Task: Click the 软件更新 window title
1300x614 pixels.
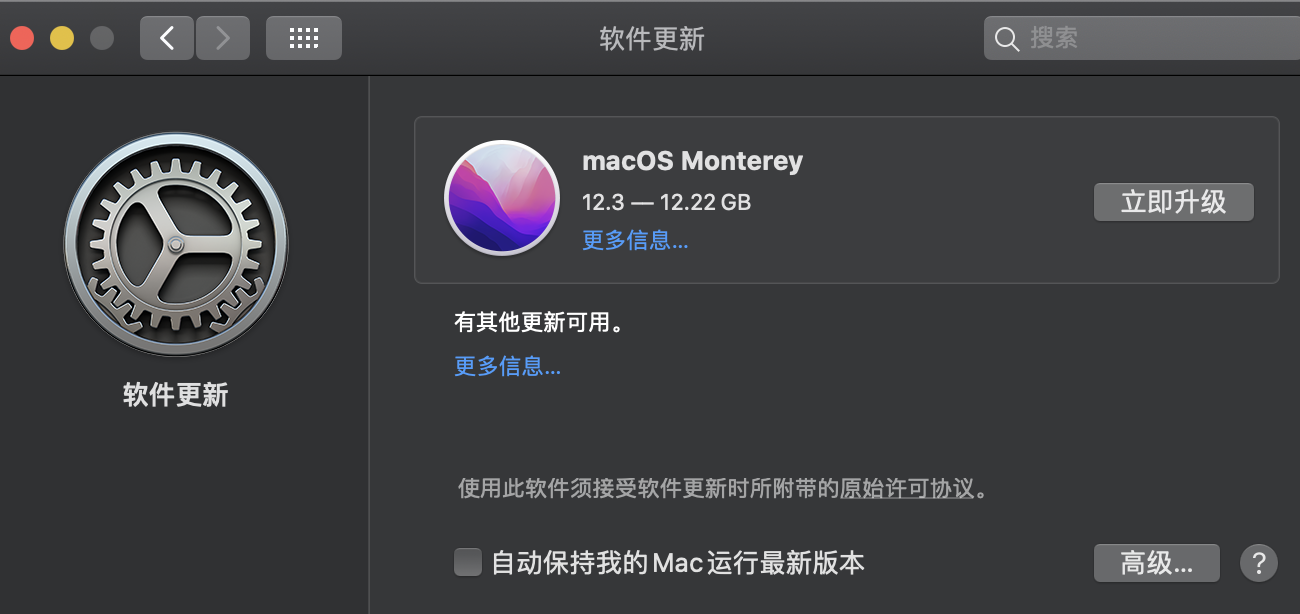Action: click(x=652, y=39)
